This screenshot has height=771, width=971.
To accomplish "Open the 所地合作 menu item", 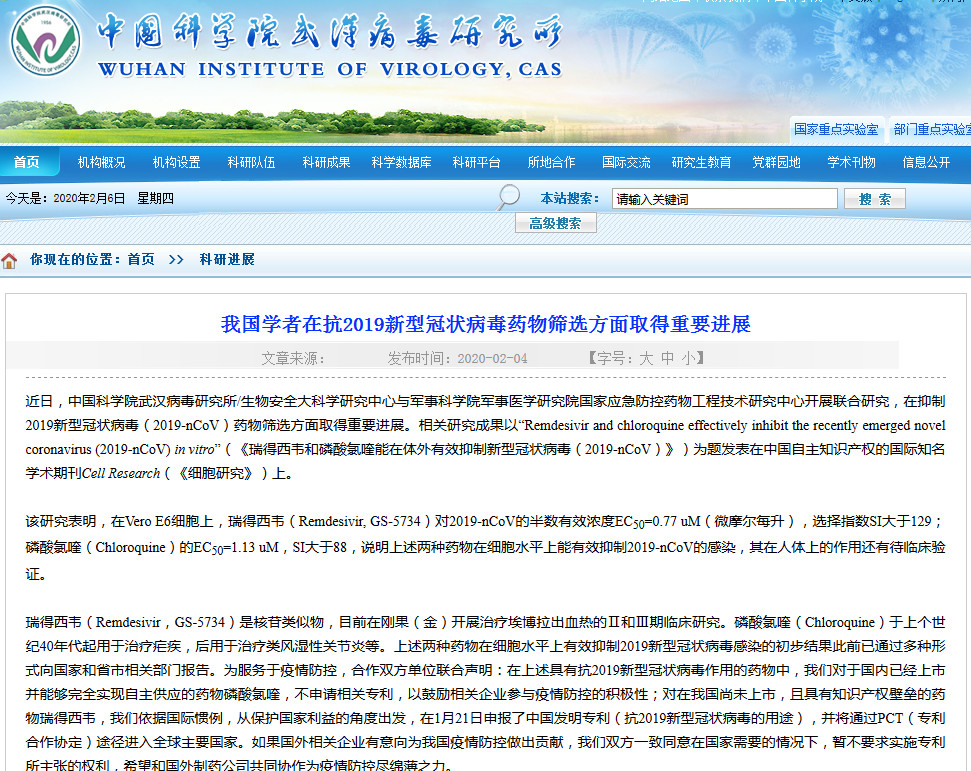I will [x=551, y=162].
